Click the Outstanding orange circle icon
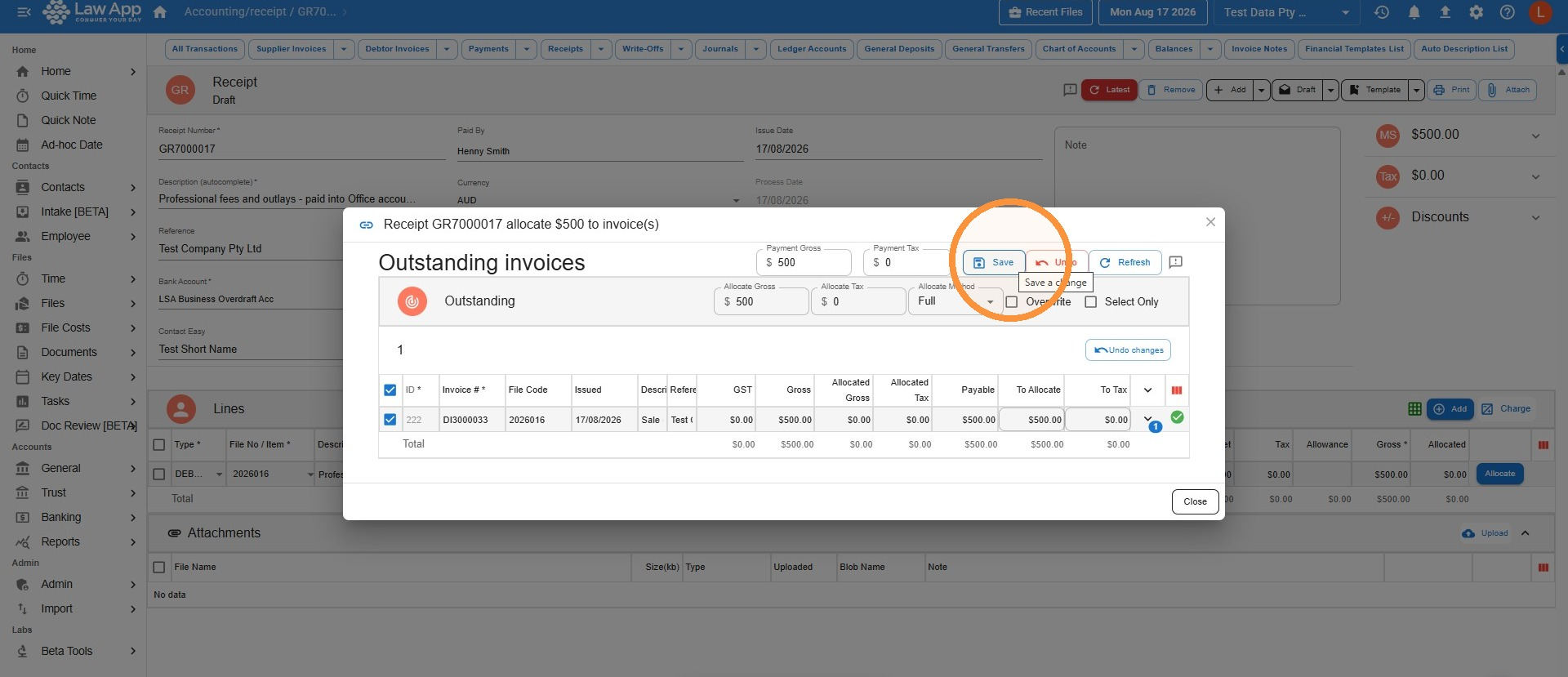Image resolution: width=1568 pixels, height=677 pixels. [x=412, y=301]
